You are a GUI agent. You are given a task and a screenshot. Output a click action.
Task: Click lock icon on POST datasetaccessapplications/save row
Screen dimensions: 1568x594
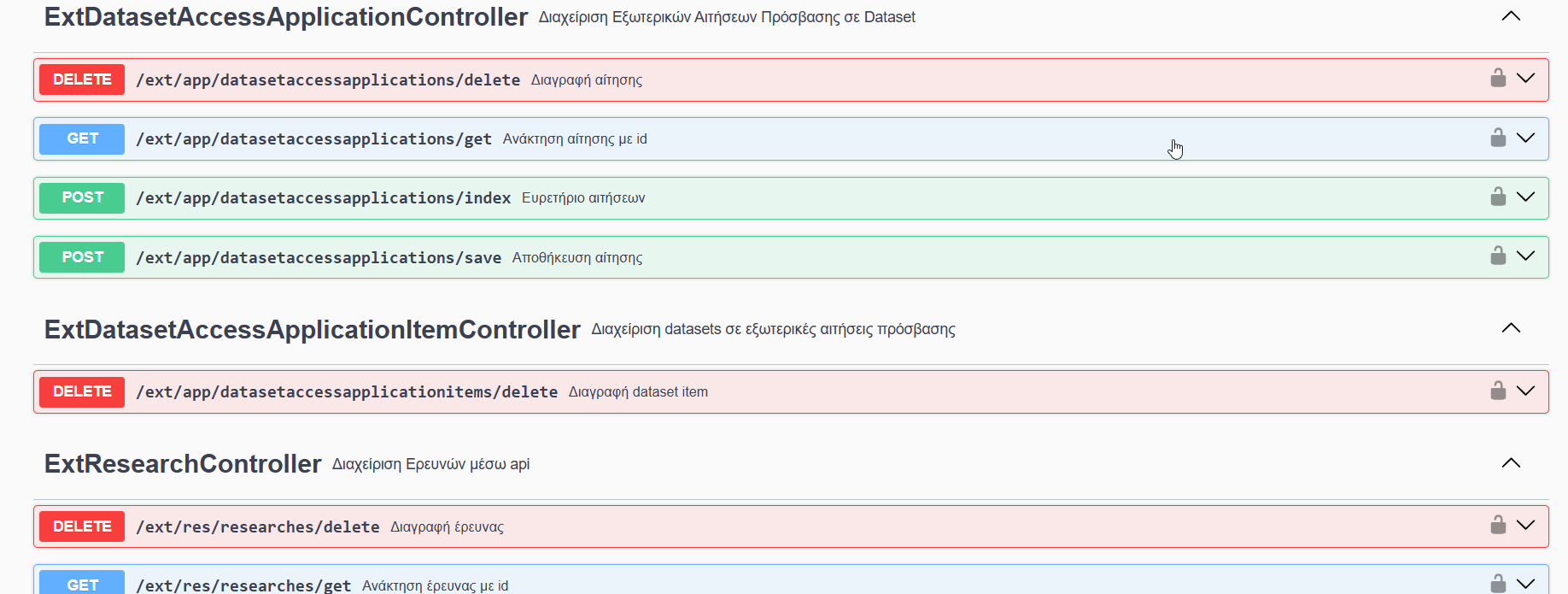1498,256
